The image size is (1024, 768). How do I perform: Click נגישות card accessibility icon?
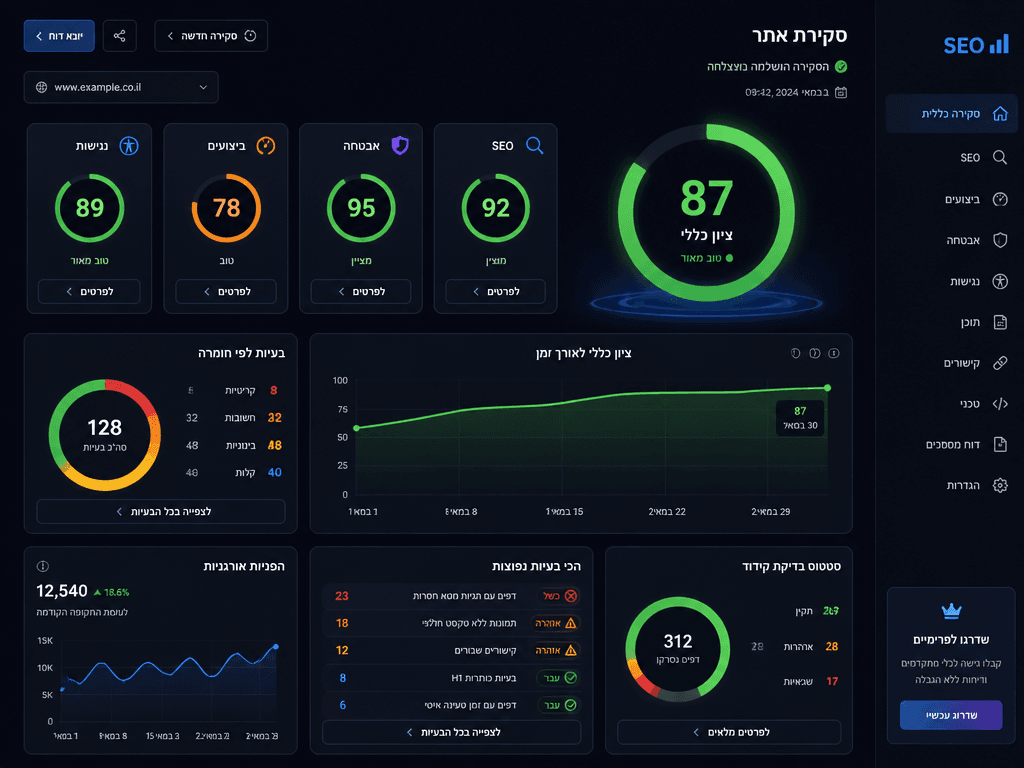click(x=129, y=145)
